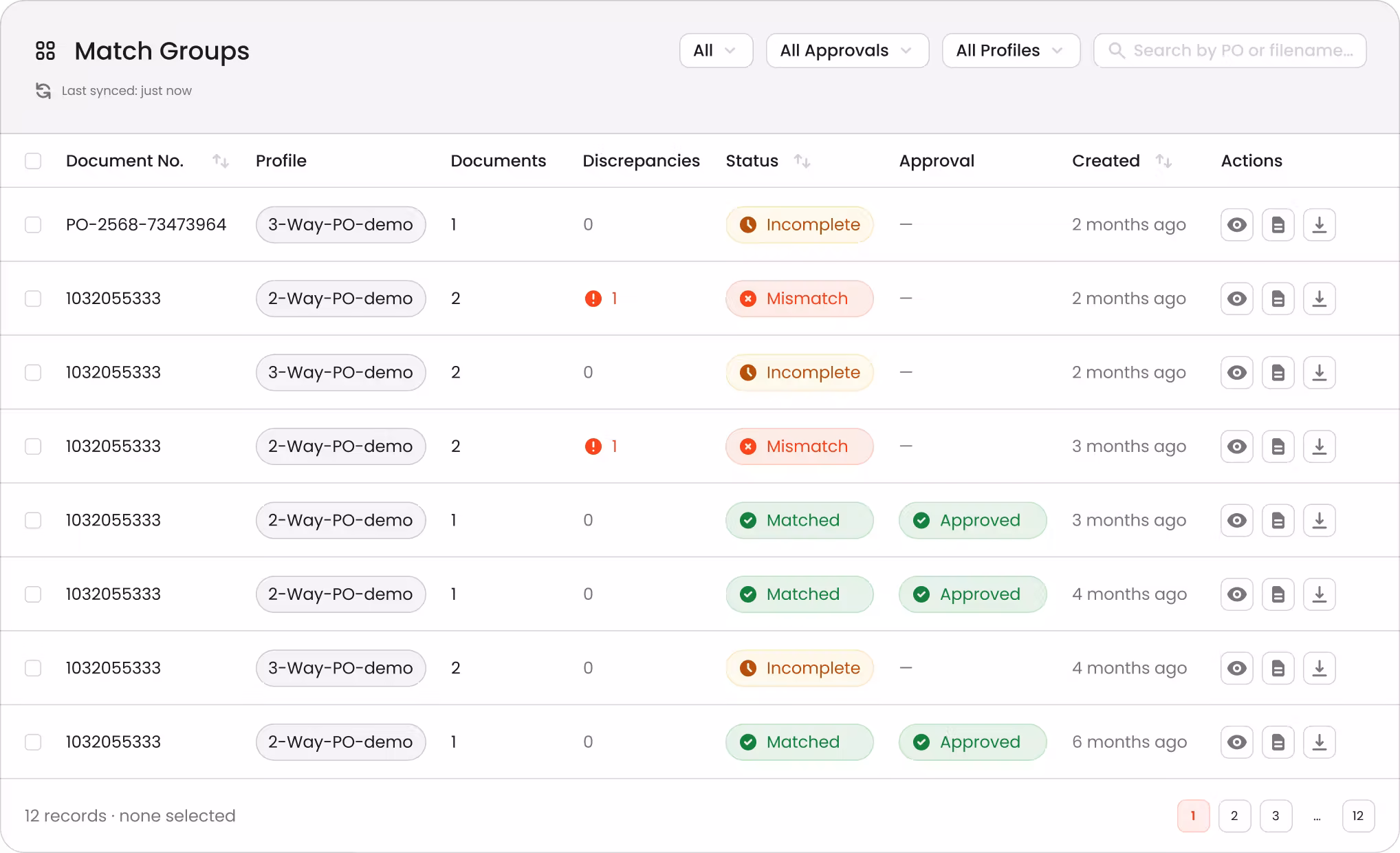Jump to the last page, 12
Viewport: 1400px width, 853px height.
click(x=1358, y=816)
